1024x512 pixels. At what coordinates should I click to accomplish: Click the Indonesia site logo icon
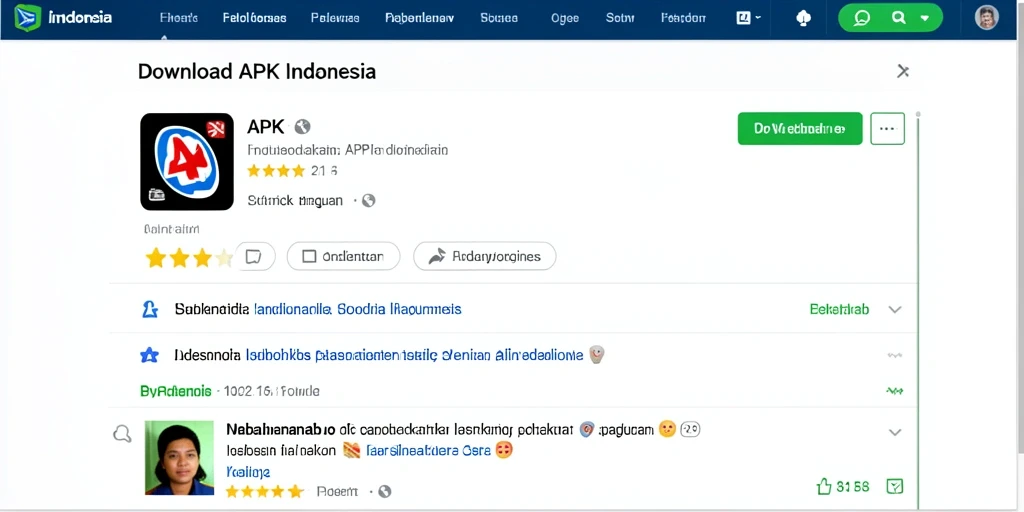(x=27, y=18)
